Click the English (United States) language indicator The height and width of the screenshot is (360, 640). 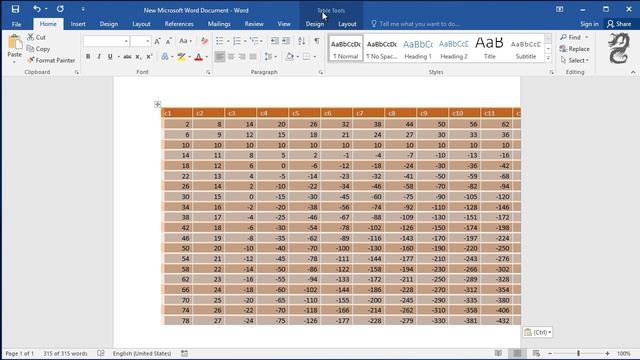tap(142, 353)
